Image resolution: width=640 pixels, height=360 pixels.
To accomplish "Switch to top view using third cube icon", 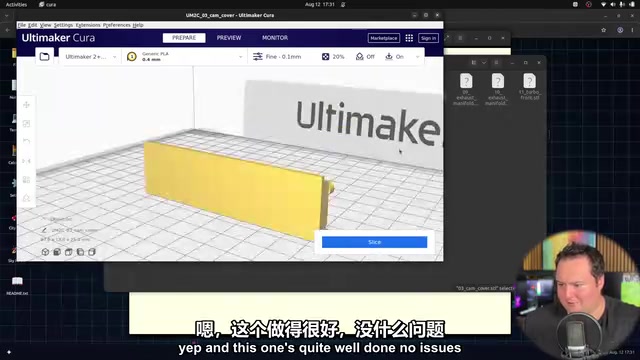I will pyautogui.click(x=69, y=252).
